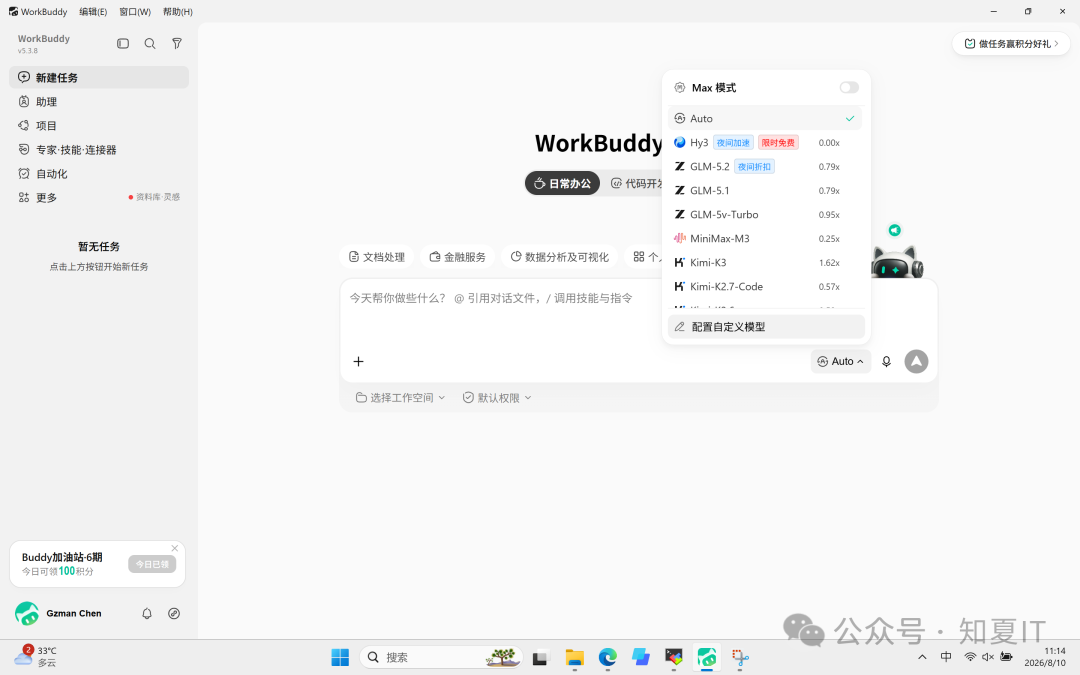Click the volume muted tray icon
This screenshot has height=675, width=1080.
988,657
